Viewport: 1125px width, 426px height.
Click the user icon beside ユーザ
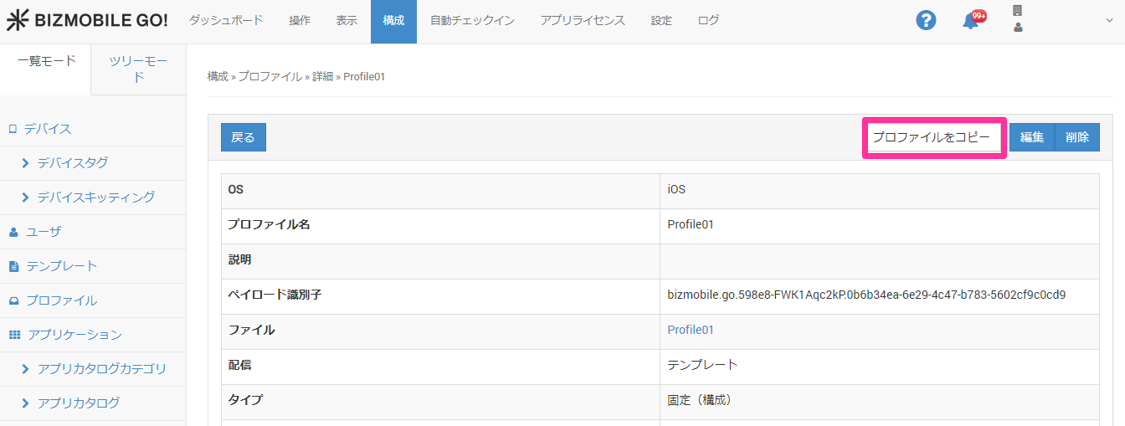13,232
